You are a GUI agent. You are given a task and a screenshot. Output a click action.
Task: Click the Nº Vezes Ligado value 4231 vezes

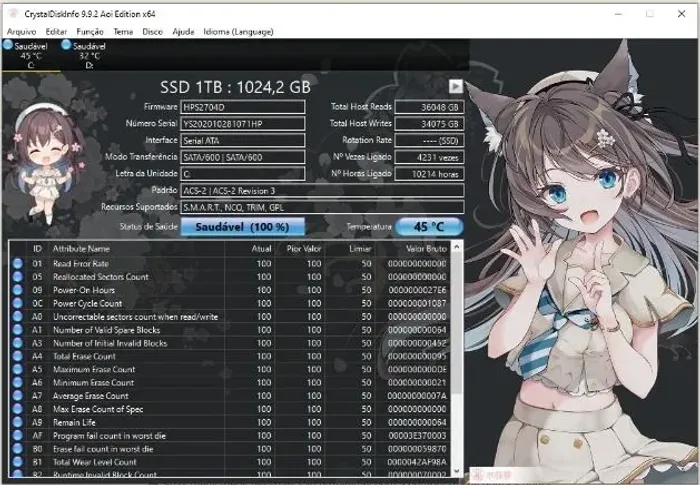(x=429, y=157)
